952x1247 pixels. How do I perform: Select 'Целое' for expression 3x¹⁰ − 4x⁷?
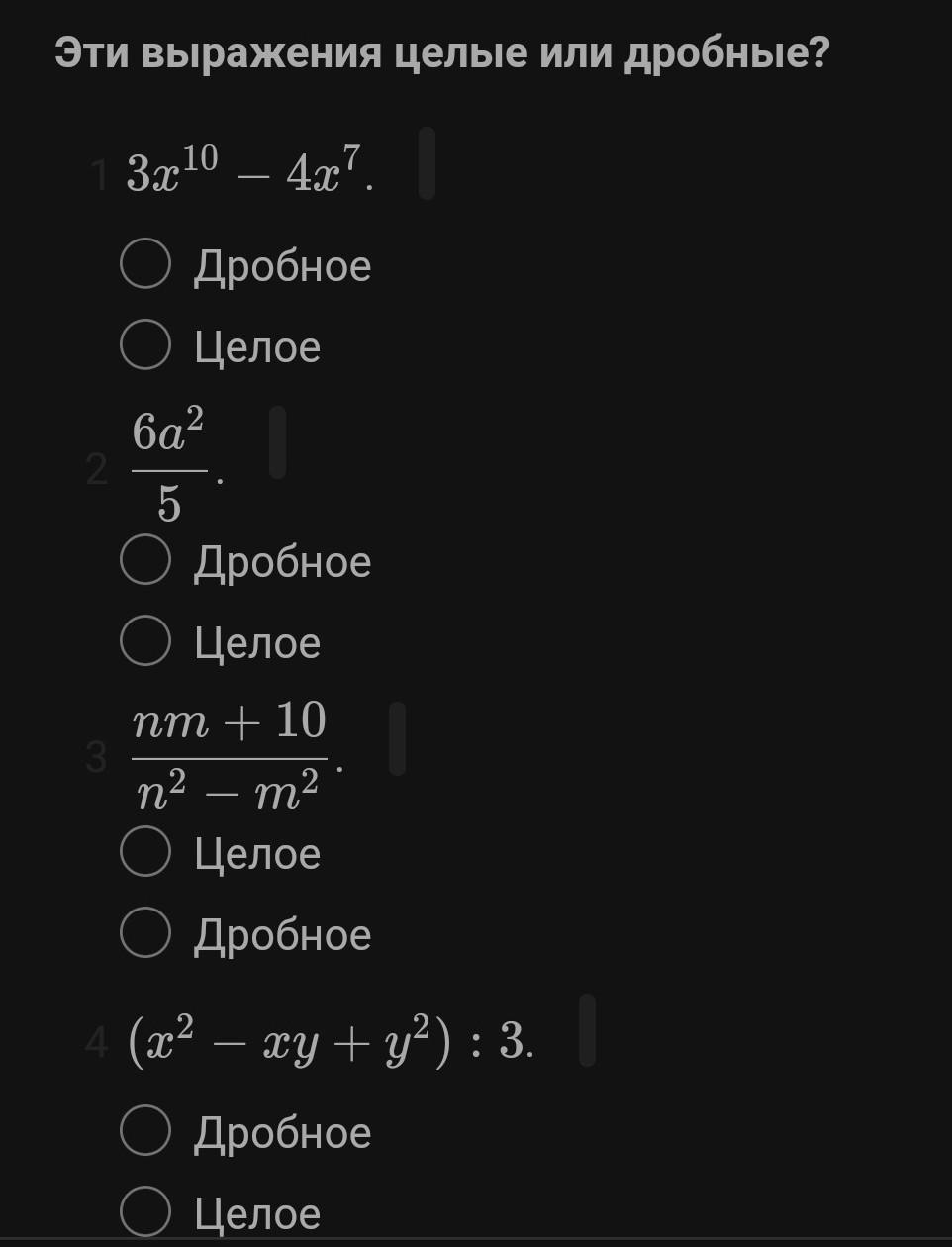pyautogui.click(x=145, y=345)
